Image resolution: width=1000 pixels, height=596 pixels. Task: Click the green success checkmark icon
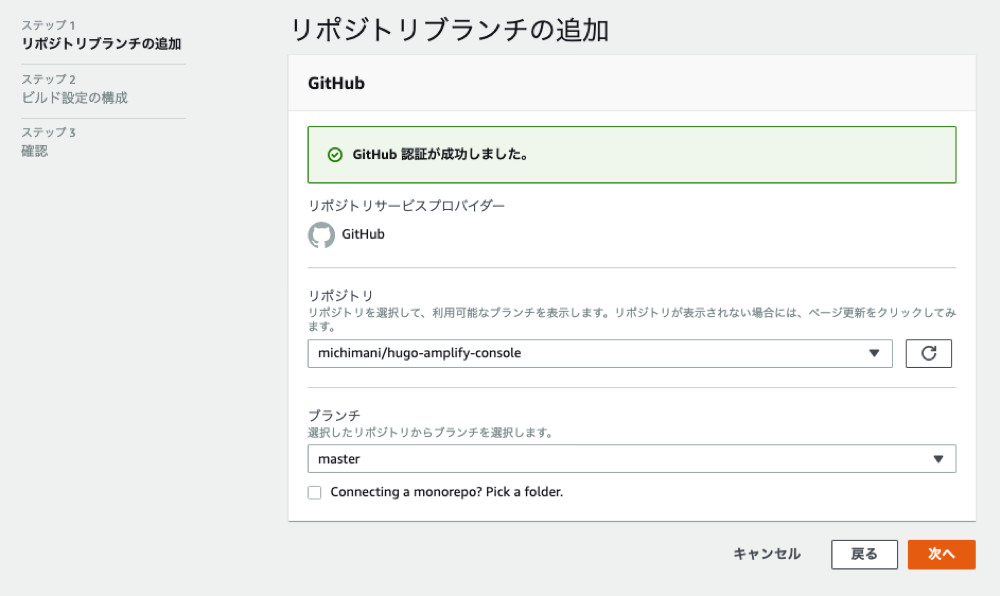(x=335, y=155)
